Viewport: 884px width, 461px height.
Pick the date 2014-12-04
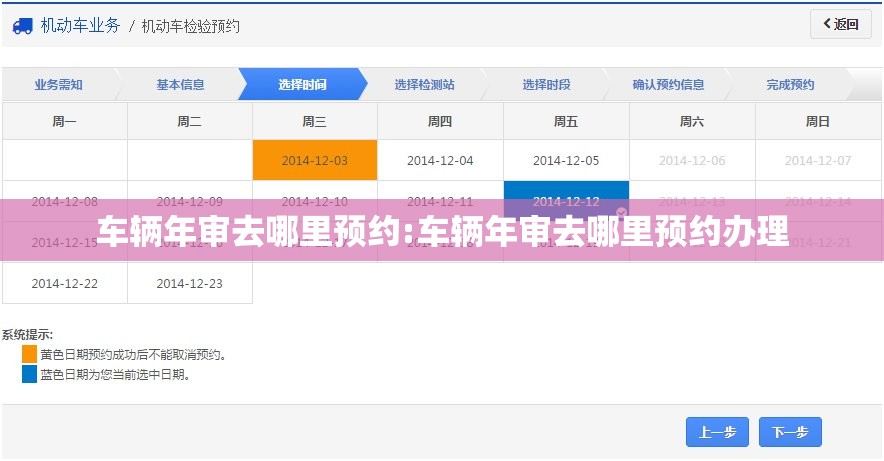point(440,160)
